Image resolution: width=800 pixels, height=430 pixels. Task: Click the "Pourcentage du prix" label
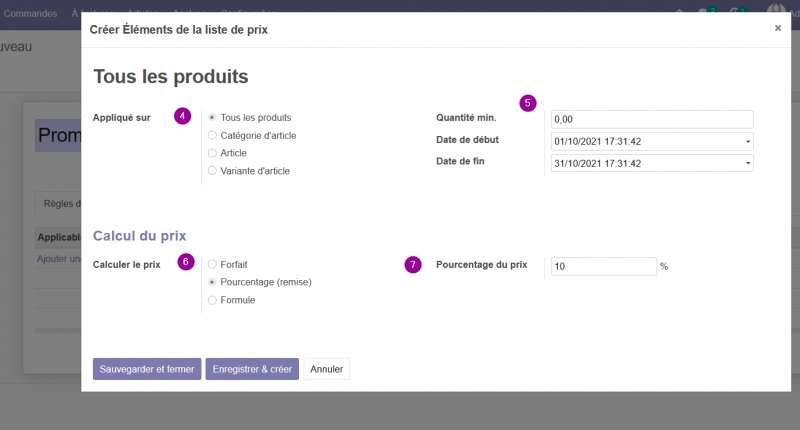tap(482, 264)
